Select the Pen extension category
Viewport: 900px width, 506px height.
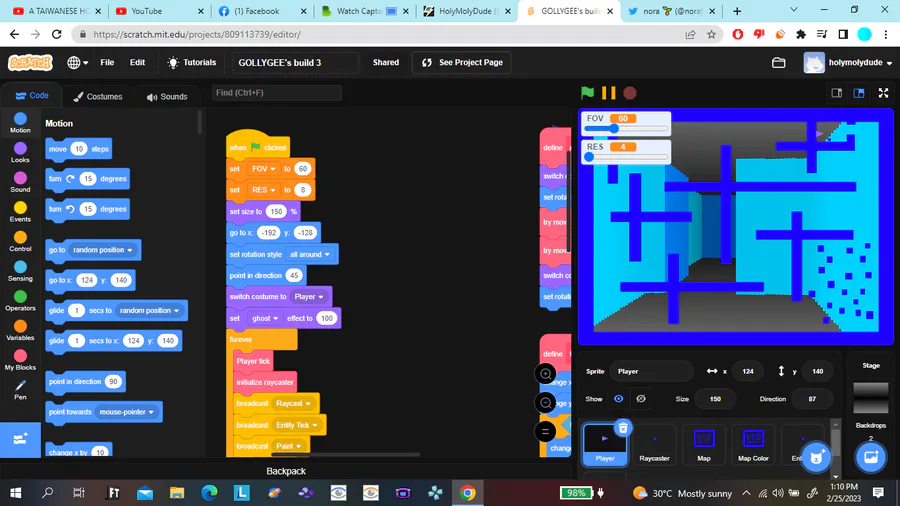coord(20,390)
